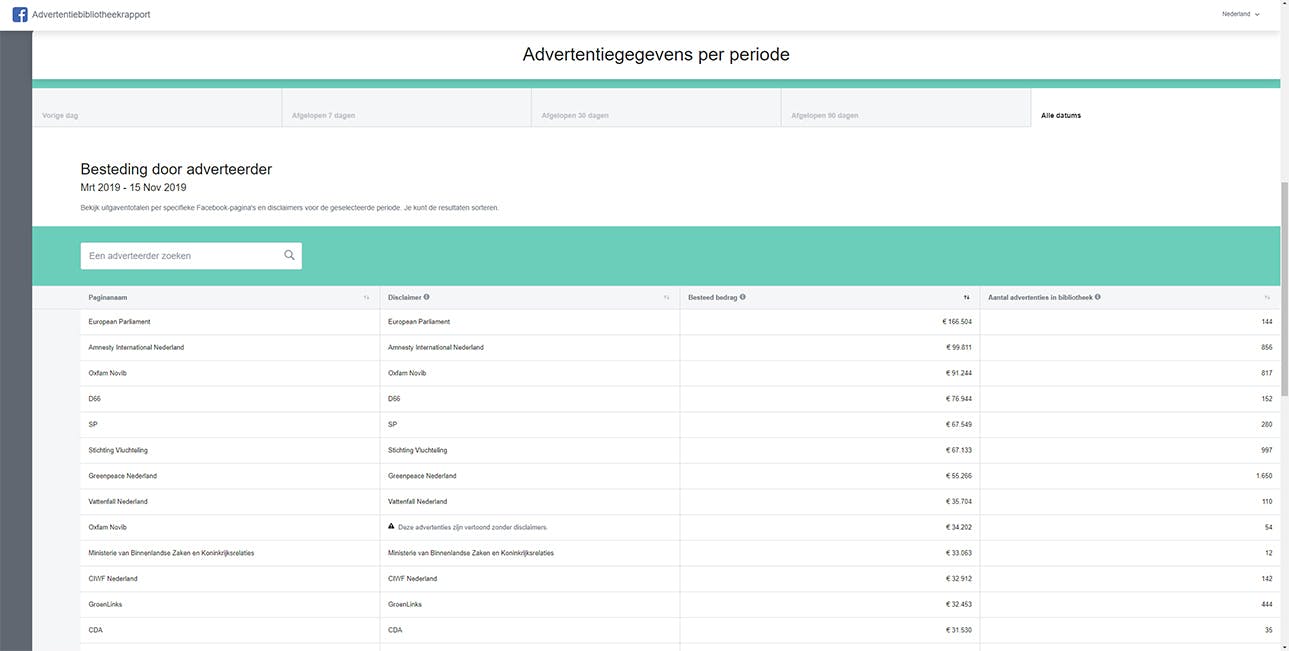Screen dimensions: 1289x651
Task: Select the Afgelopen 30 dagen tab
Action: (656, 108)
